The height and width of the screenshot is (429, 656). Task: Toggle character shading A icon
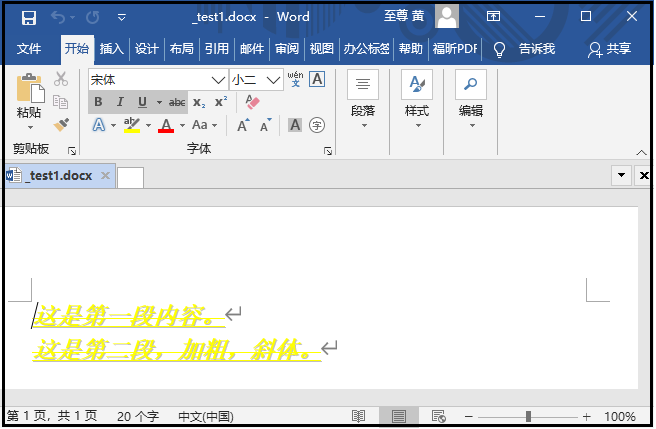295,125
